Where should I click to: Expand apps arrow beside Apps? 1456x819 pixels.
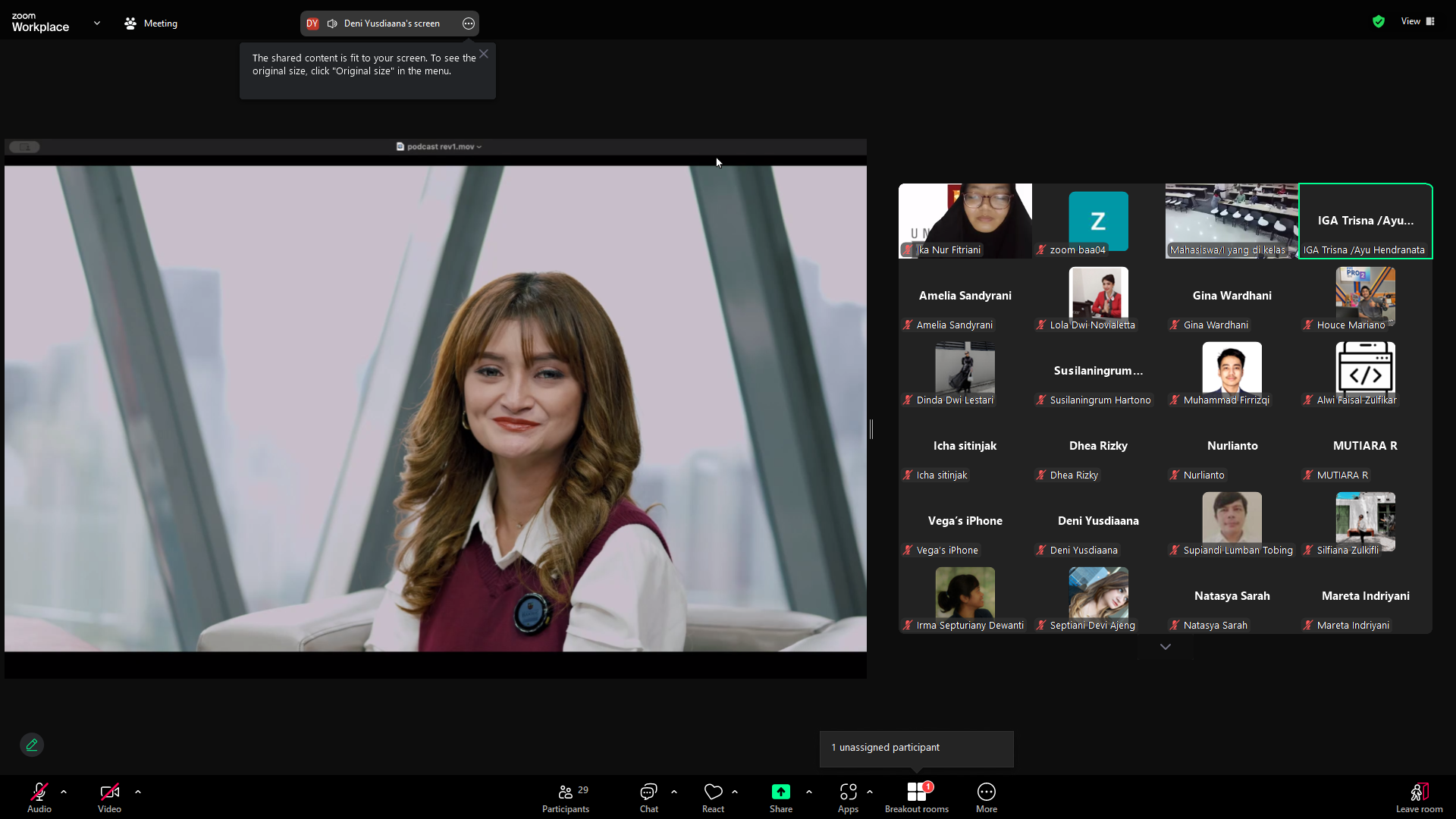pyautogui.click(x=870, y=792)
